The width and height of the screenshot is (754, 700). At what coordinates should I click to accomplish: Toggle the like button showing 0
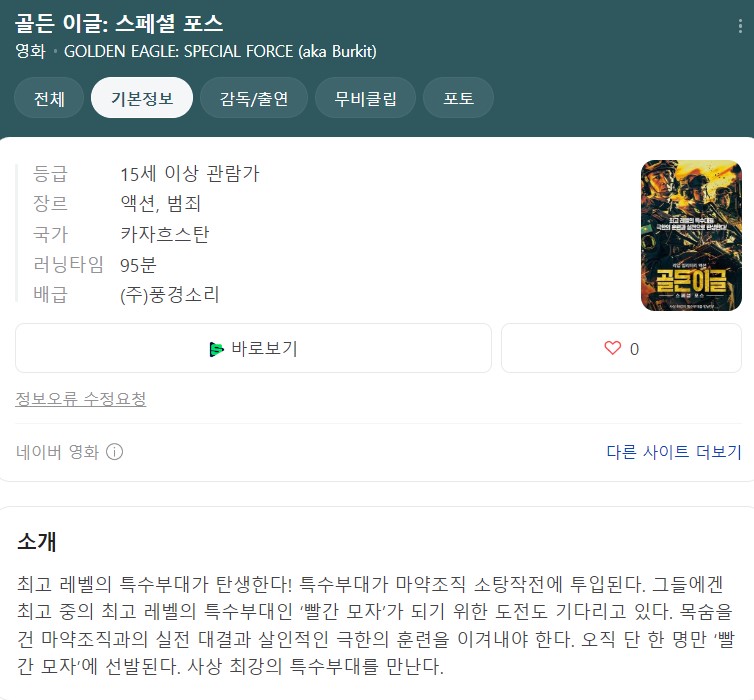[x=621, y=348]
